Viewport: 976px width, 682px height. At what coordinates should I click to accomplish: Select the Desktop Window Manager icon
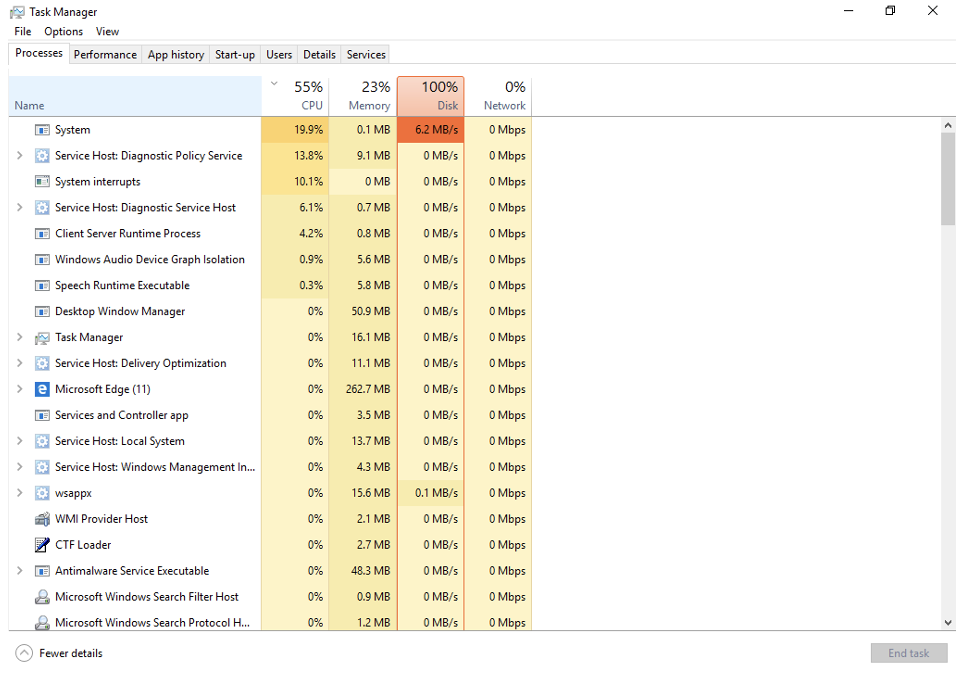point(42,311)
